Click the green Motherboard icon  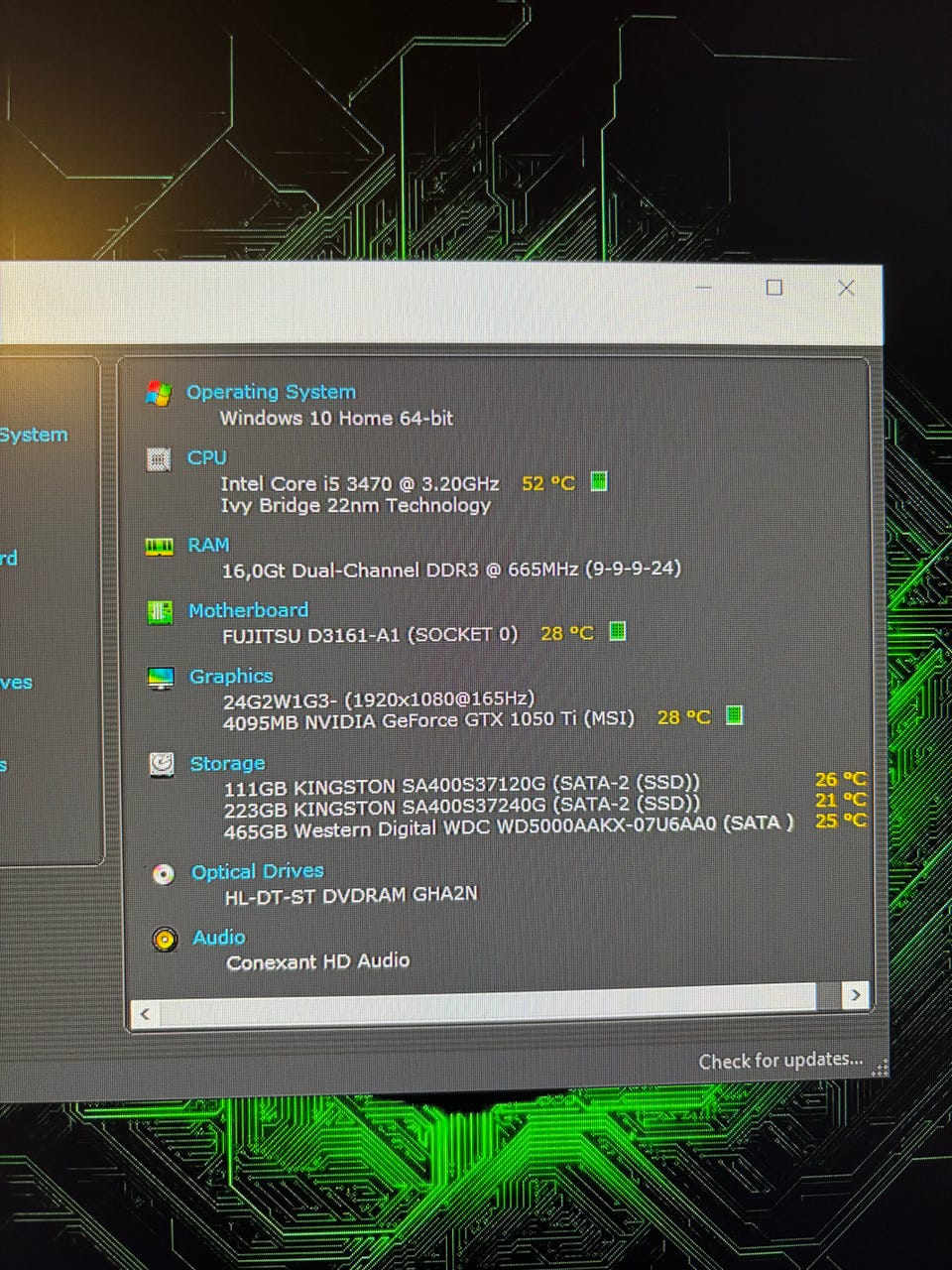click(160, 612)
